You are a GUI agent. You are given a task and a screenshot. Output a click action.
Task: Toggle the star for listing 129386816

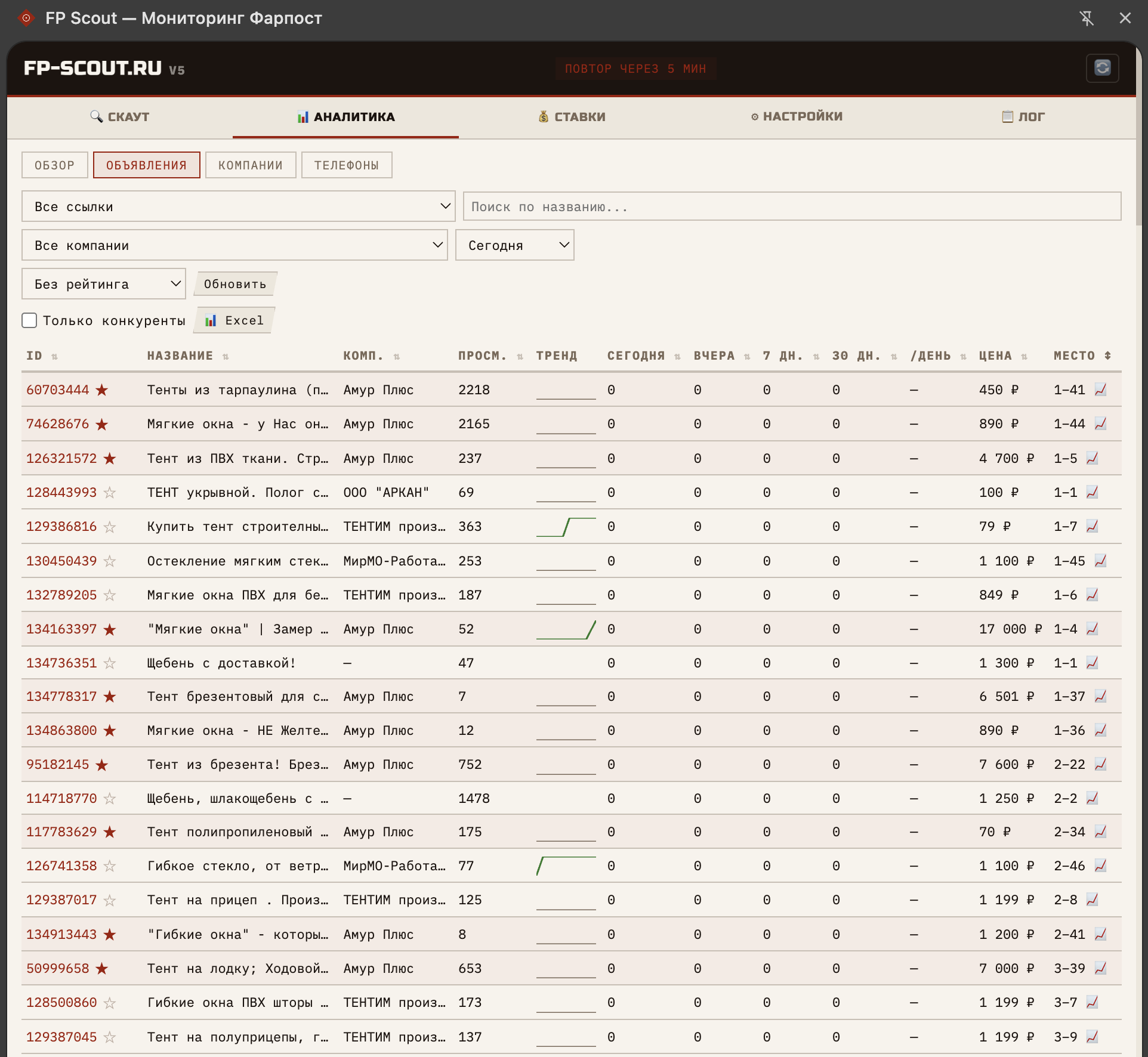pyautogui.click(x=110, y=527)
